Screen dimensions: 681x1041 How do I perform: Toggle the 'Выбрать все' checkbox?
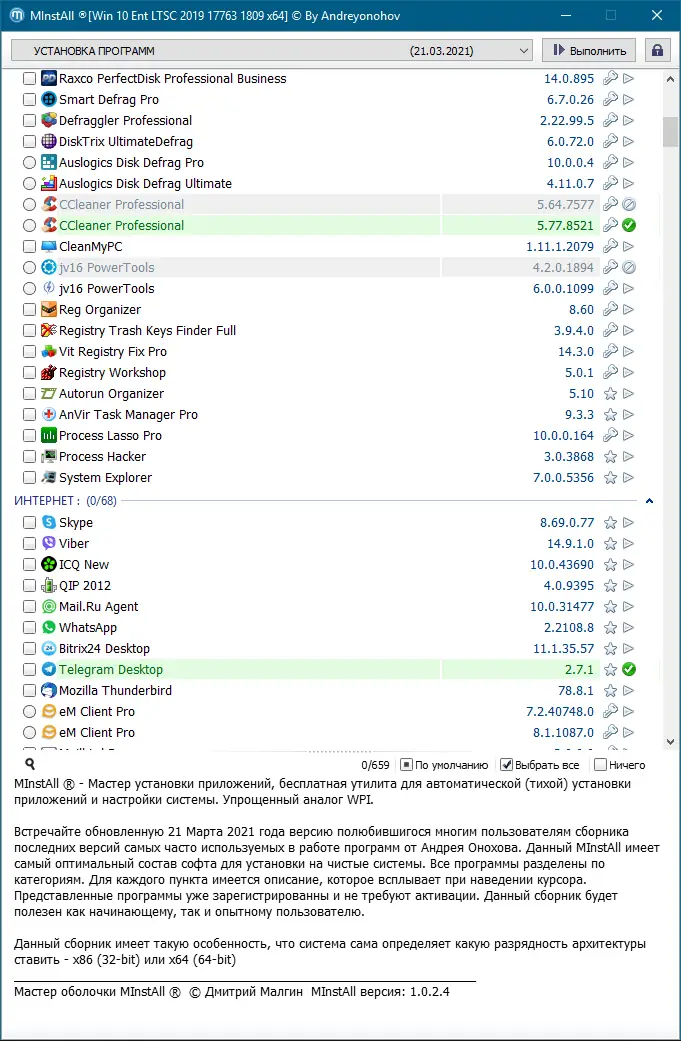(x=507, y=765)
